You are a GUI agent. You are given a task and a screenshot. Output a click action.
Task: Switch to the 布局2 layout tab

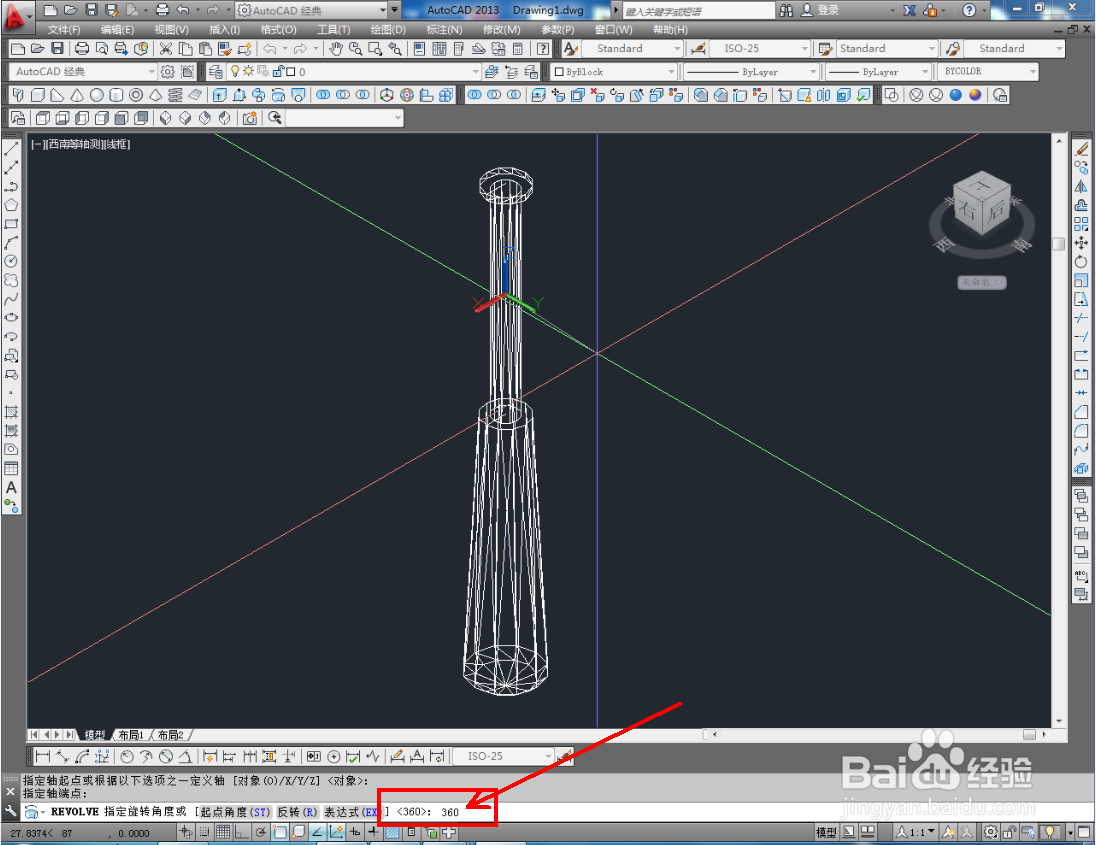click(x=171, y=735)
